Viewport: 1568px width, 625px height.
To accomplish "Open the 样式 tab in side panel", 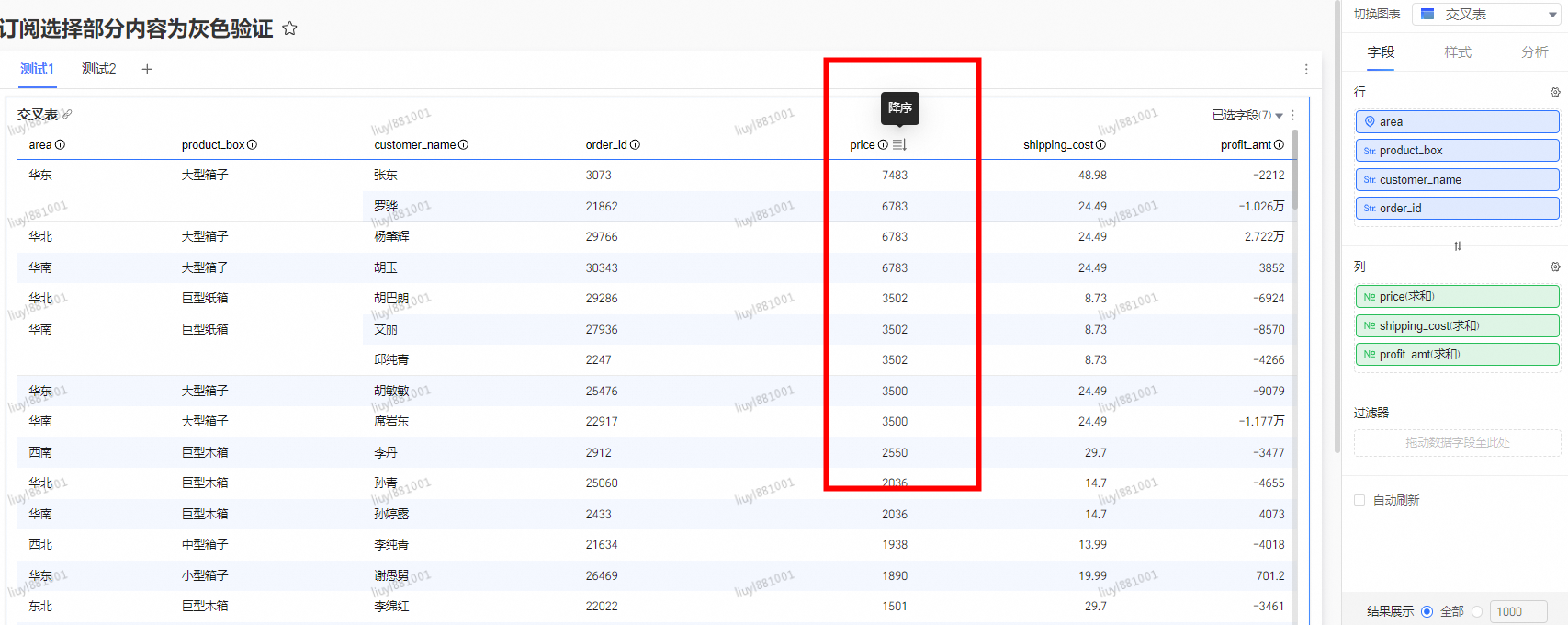I will [1457, 52].
